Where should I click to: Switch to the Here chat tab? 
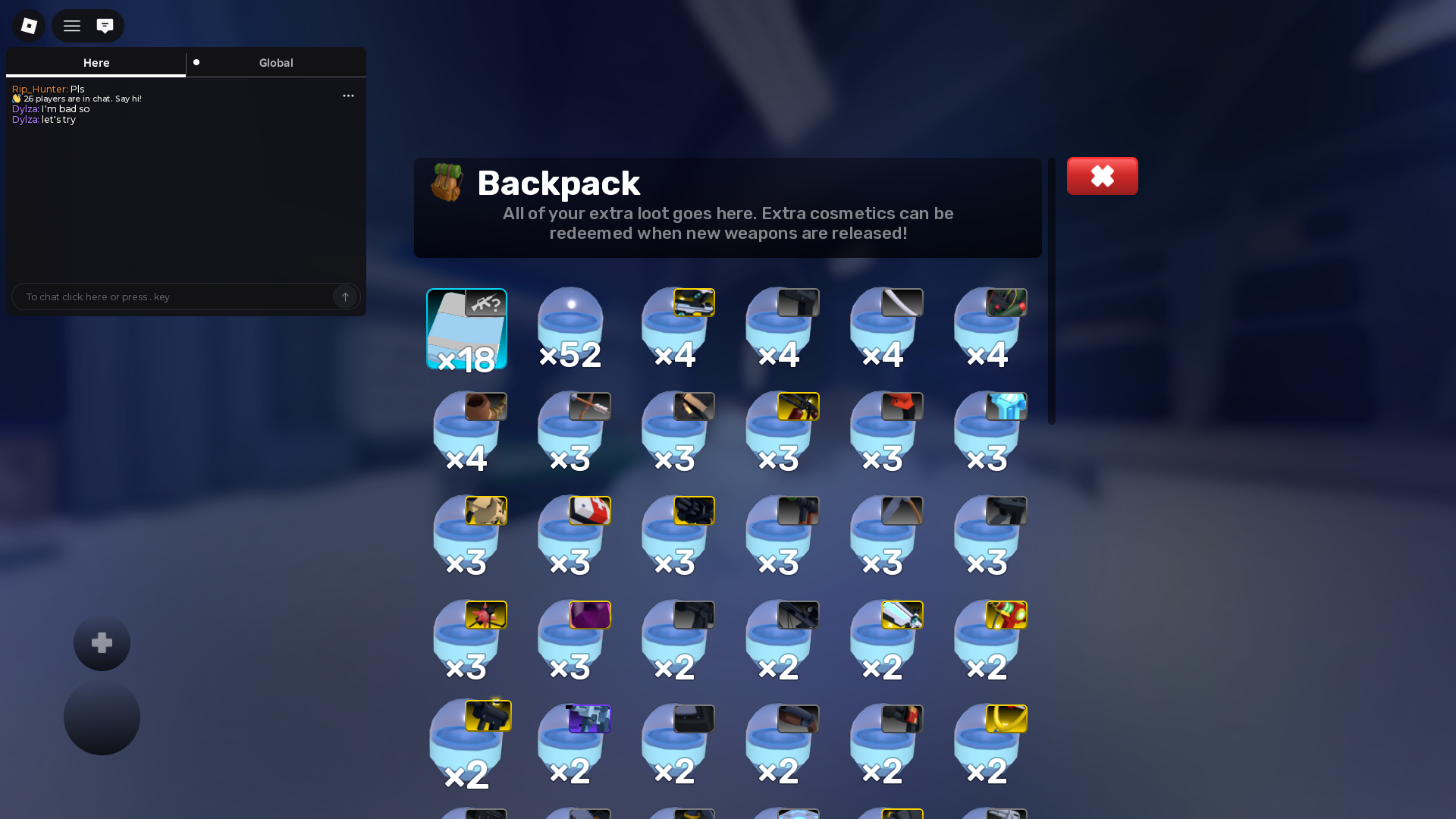tap(96, 63)
